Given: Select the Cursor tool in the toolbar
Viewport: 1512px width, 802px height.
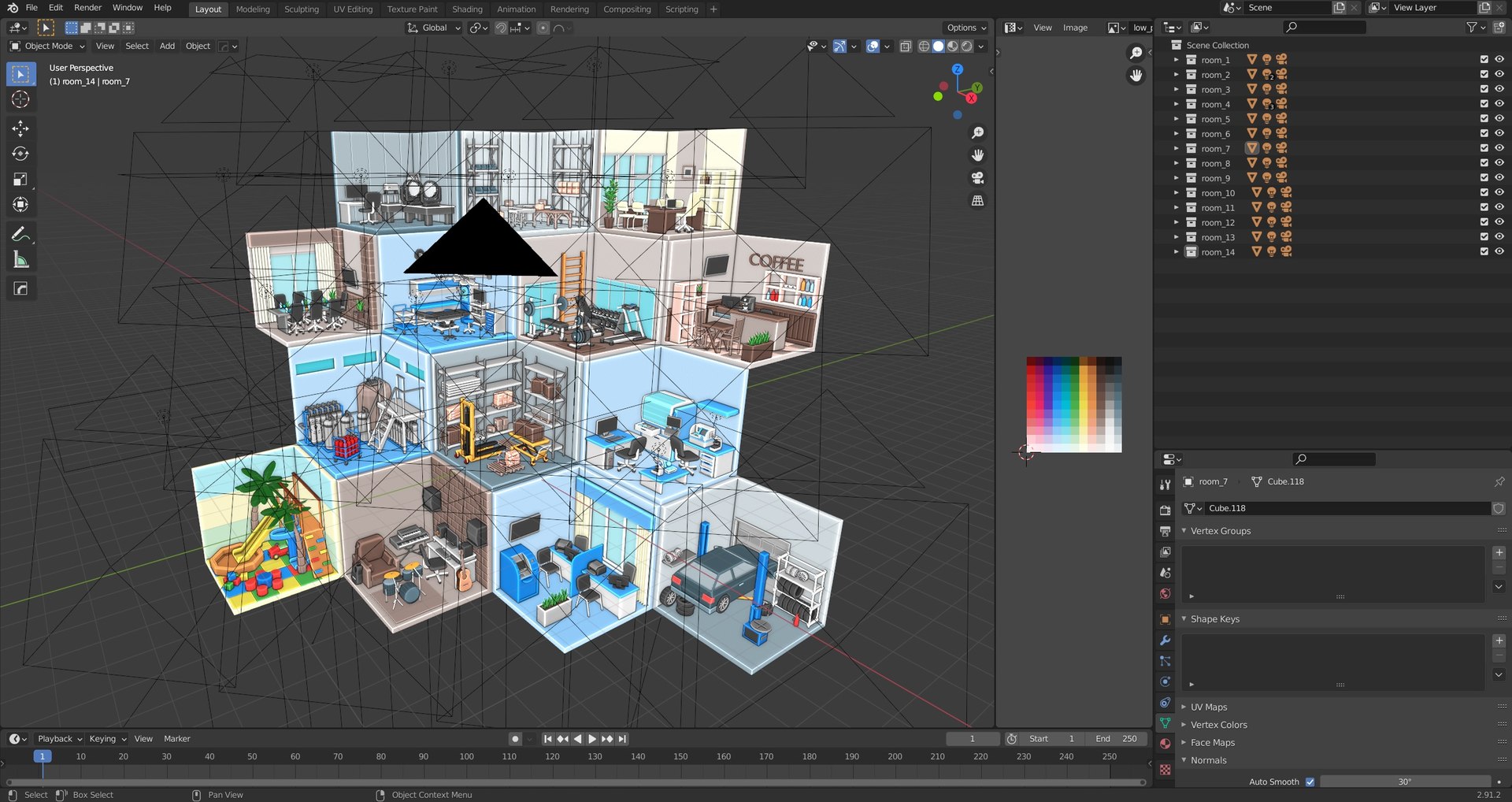Looking at the screenshot, I should 20,99.
